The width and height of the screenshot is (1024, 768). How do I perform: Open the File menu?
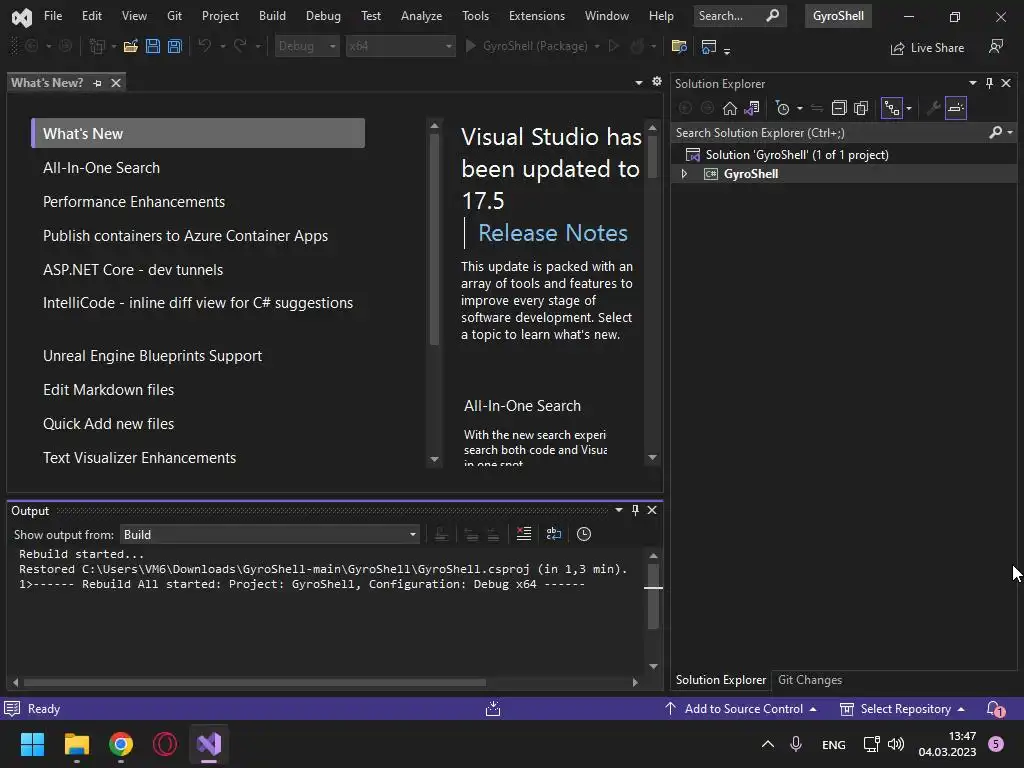point(53,16)
